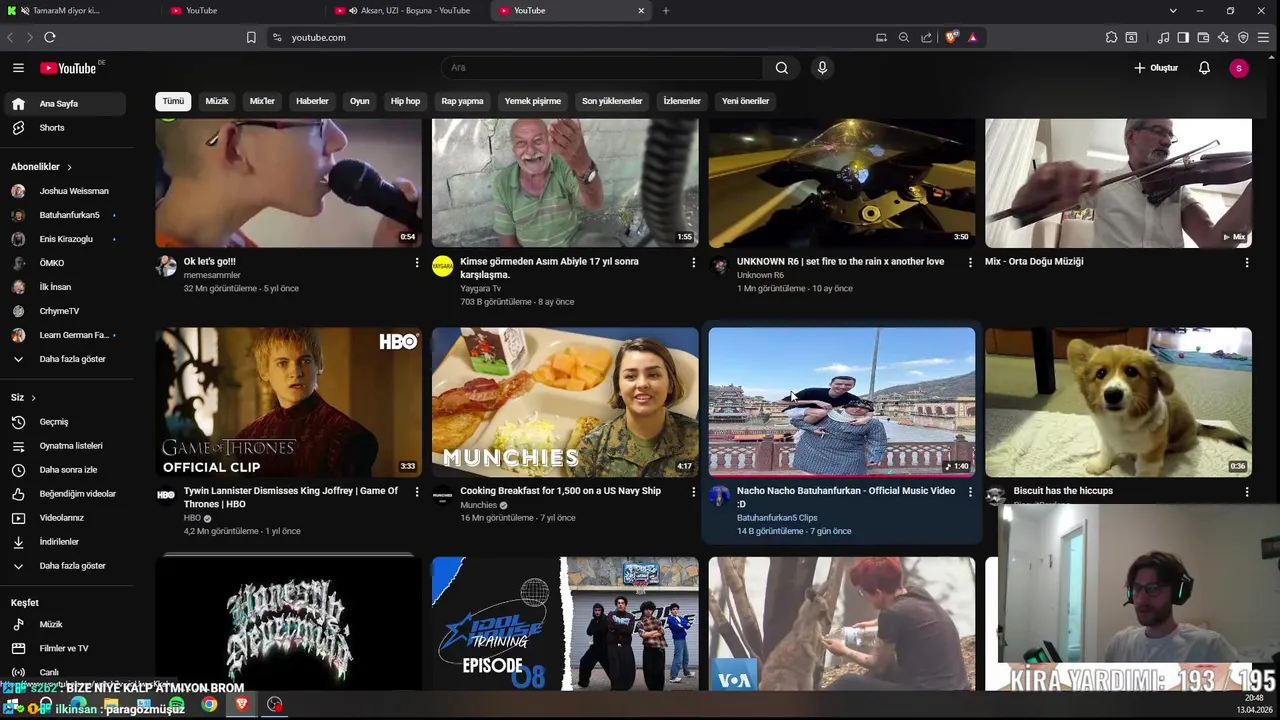This screenshot has height=720, width=1280.
Task: Open options menu for Cooking Breakfast video
Action: click(x=693, y=492)
